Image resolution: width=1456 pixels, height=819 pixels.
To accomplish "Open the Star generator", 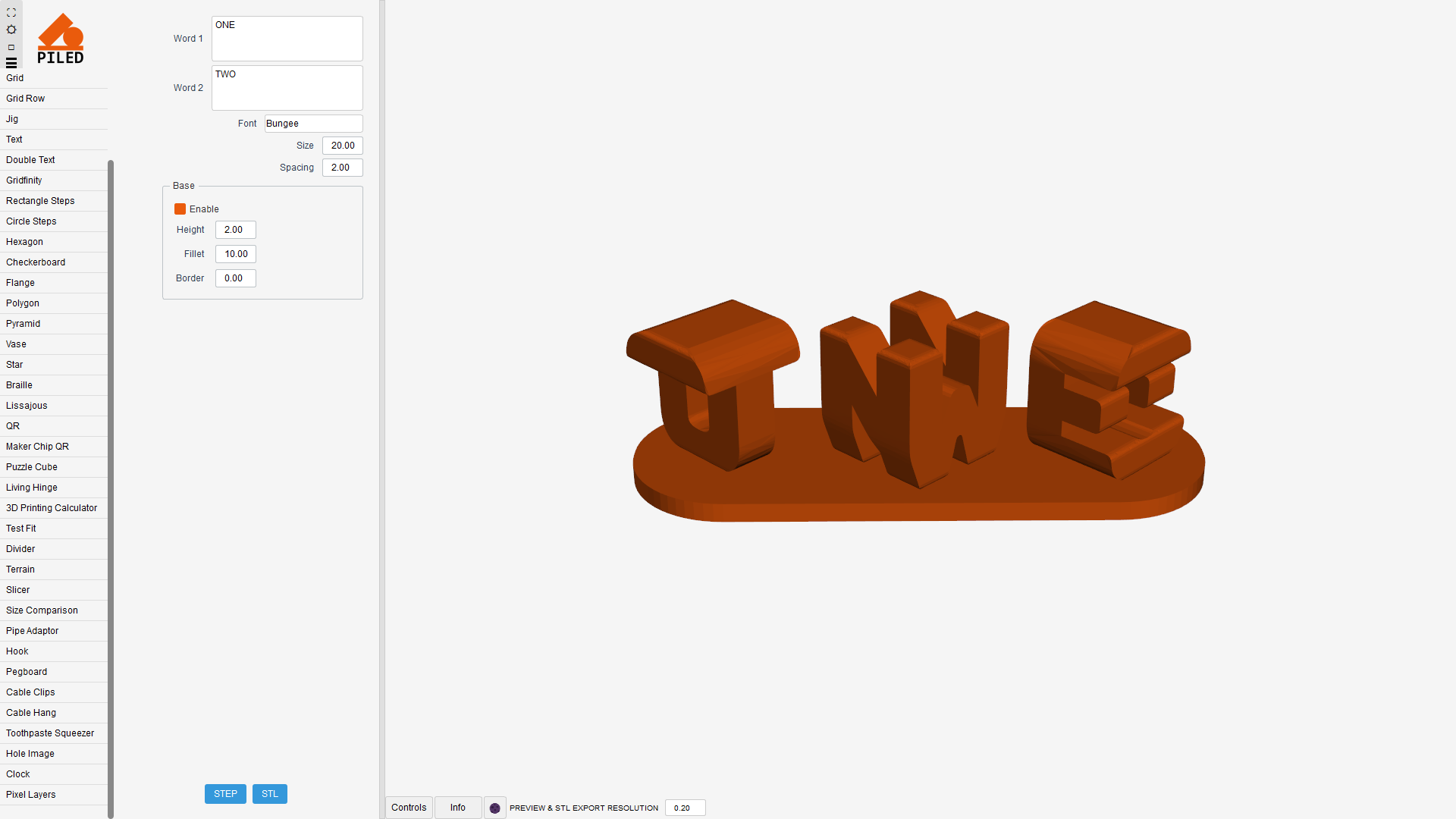I will 53,365.
